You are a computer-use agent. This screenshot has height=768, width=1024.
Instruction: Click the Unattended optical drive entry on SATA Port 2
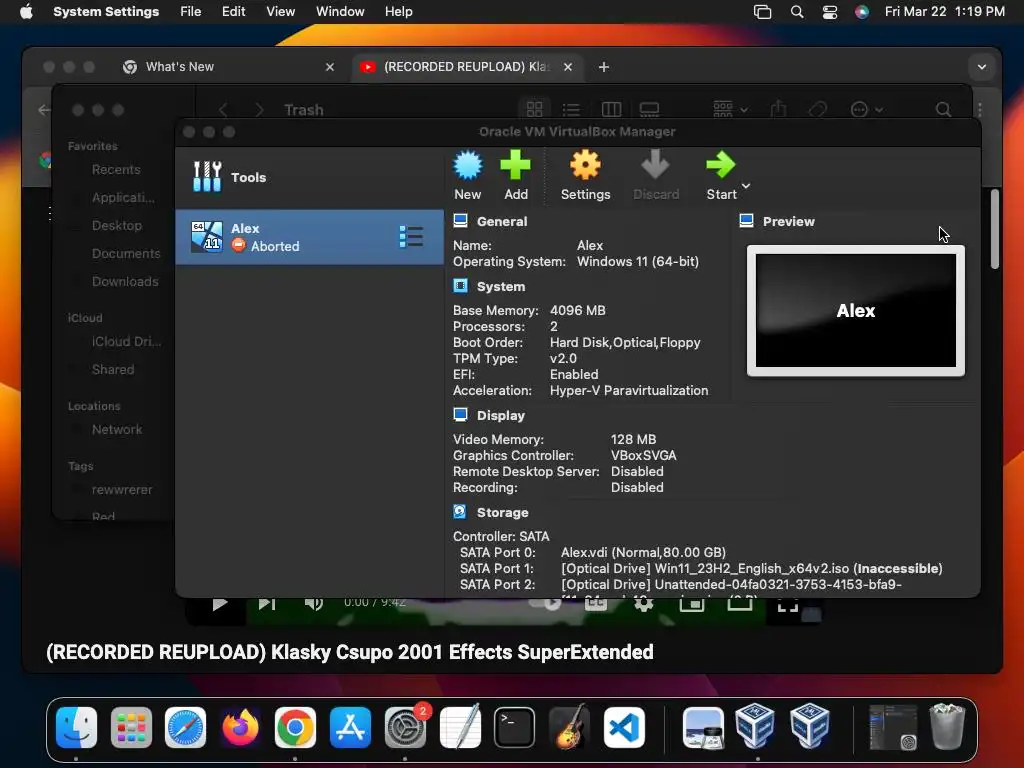point(731,584)
